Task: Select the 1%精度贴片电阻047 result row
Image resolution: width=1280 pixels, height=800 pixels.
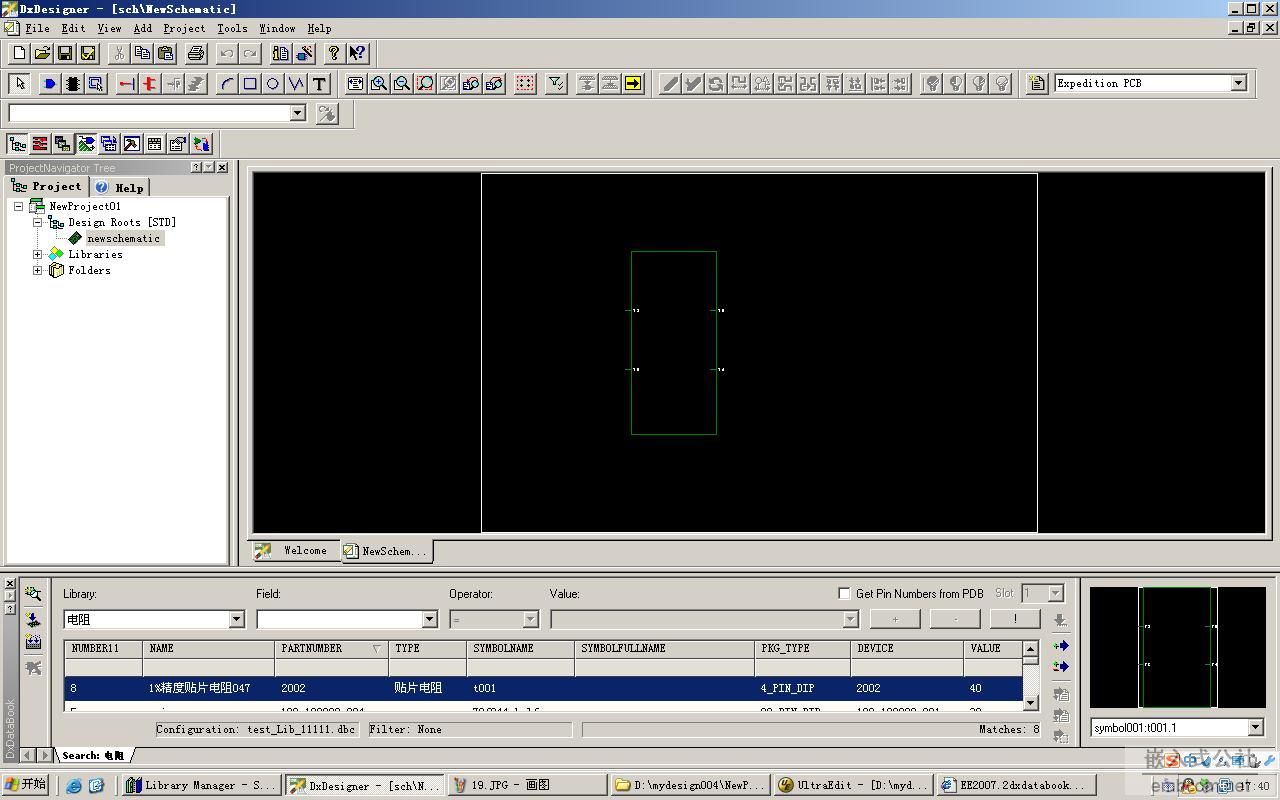Action: pos(543,688)
